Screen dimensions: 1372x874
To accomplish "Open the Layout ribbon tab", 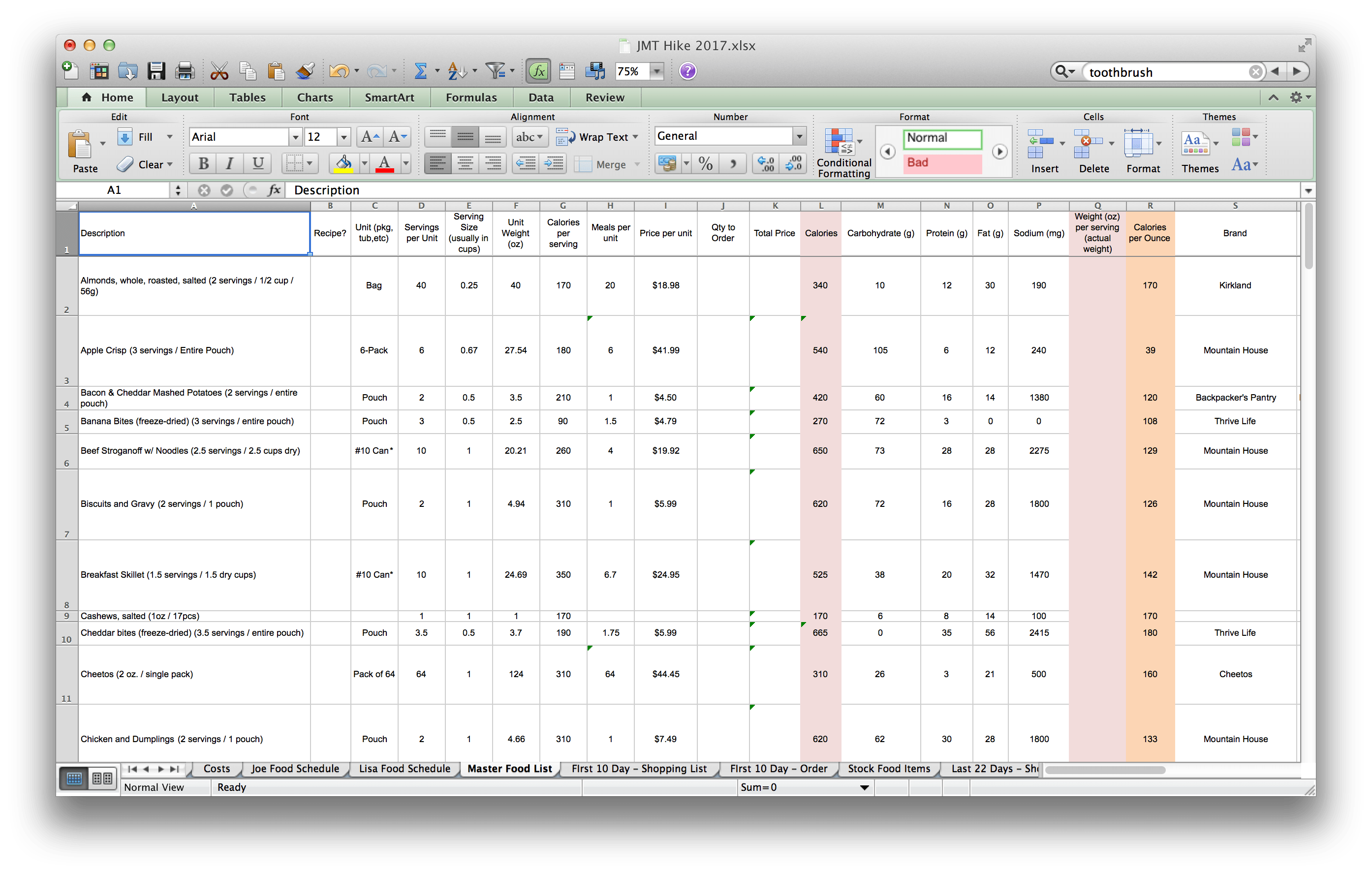I will pos(180,97).
